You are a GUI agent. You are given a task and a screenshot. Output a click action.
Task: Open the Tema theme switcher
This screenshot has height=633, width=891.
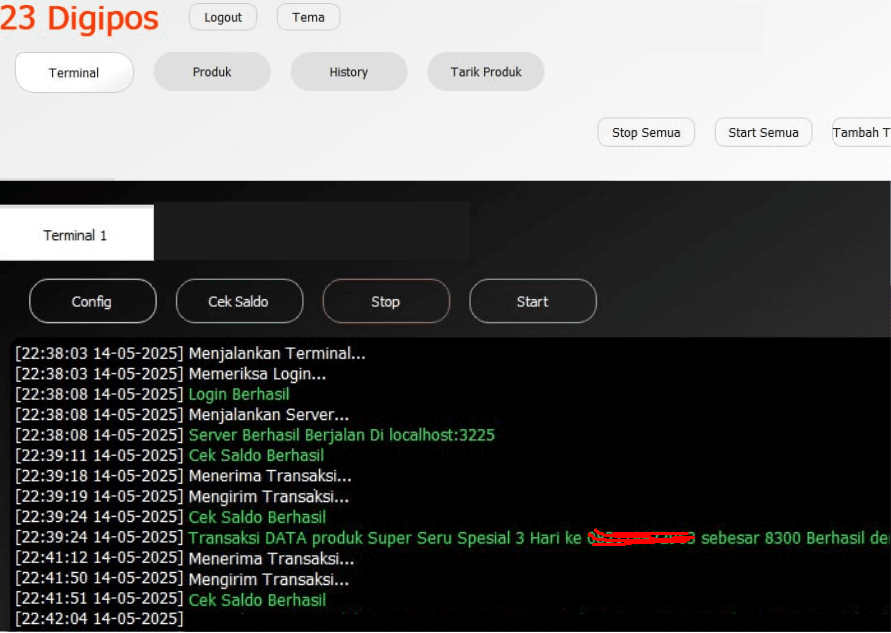pyautogui.click(x=308, y=17)
